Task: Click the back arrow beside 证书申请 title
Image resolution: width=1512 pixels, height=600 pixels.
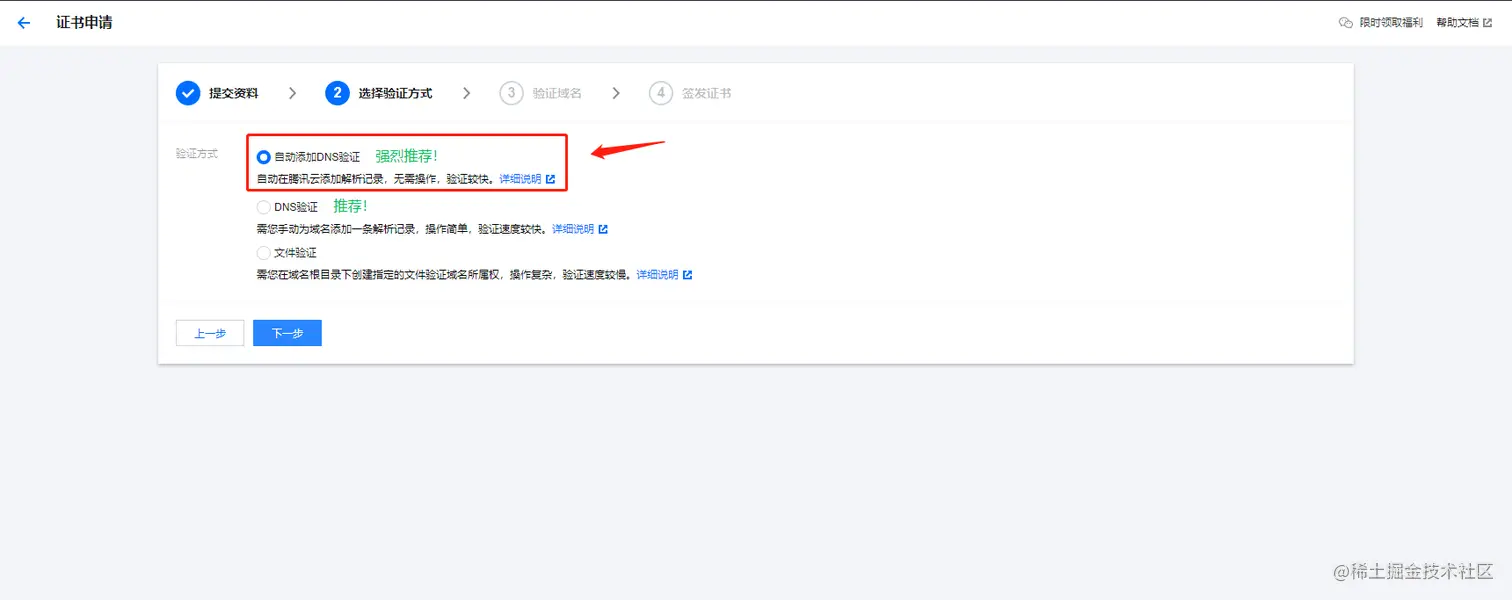Action: (x=24, y=22)
